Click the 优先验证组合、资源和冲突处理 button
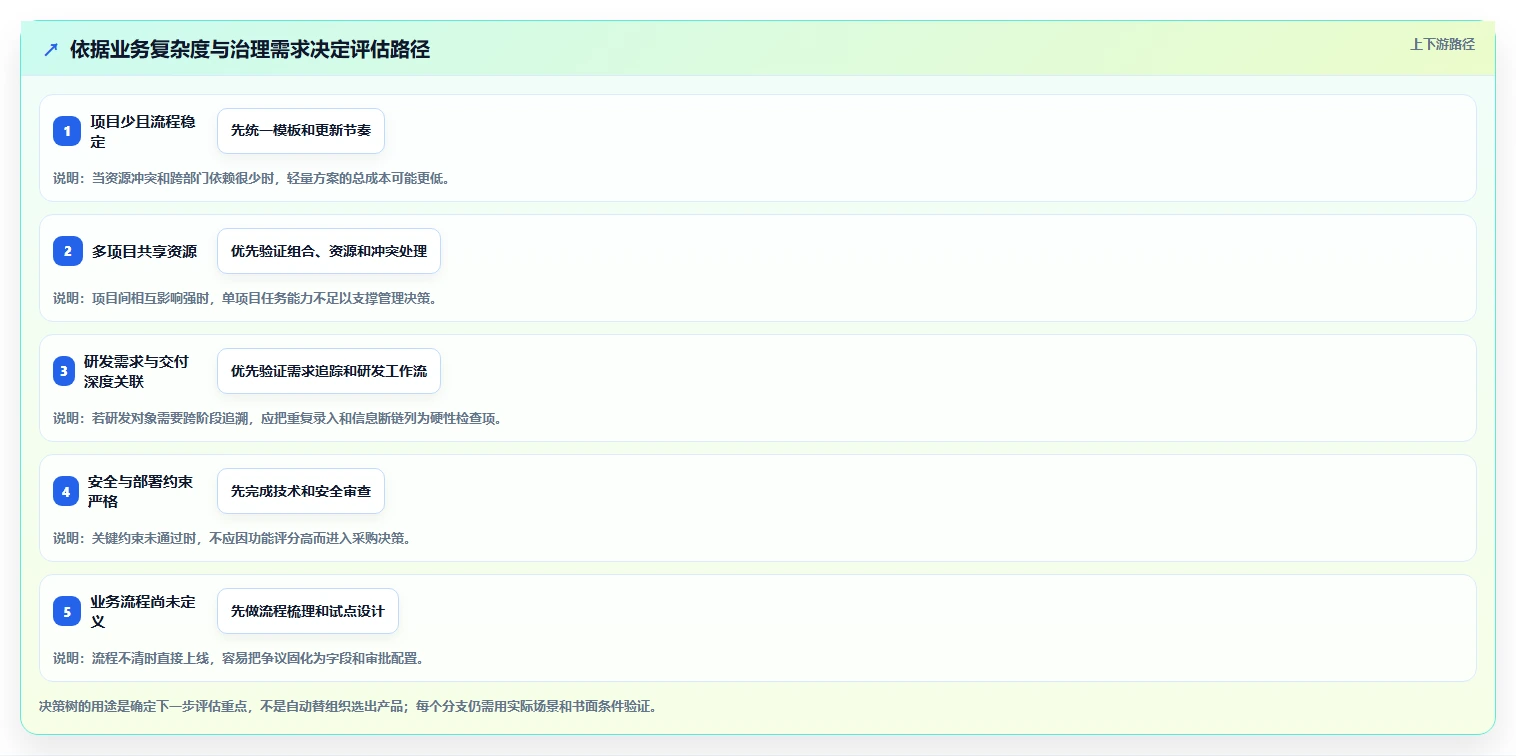This screenshot has width=1516, height=756. tap(329, 251)
